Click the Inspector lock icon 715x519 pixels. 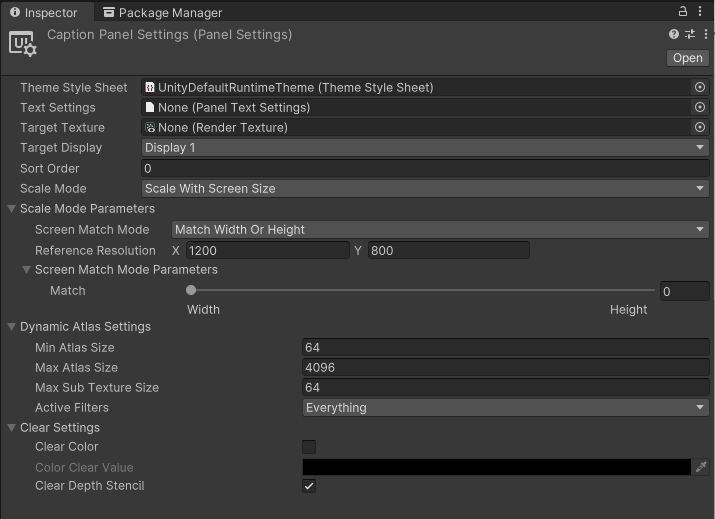[x=684, y=12]
